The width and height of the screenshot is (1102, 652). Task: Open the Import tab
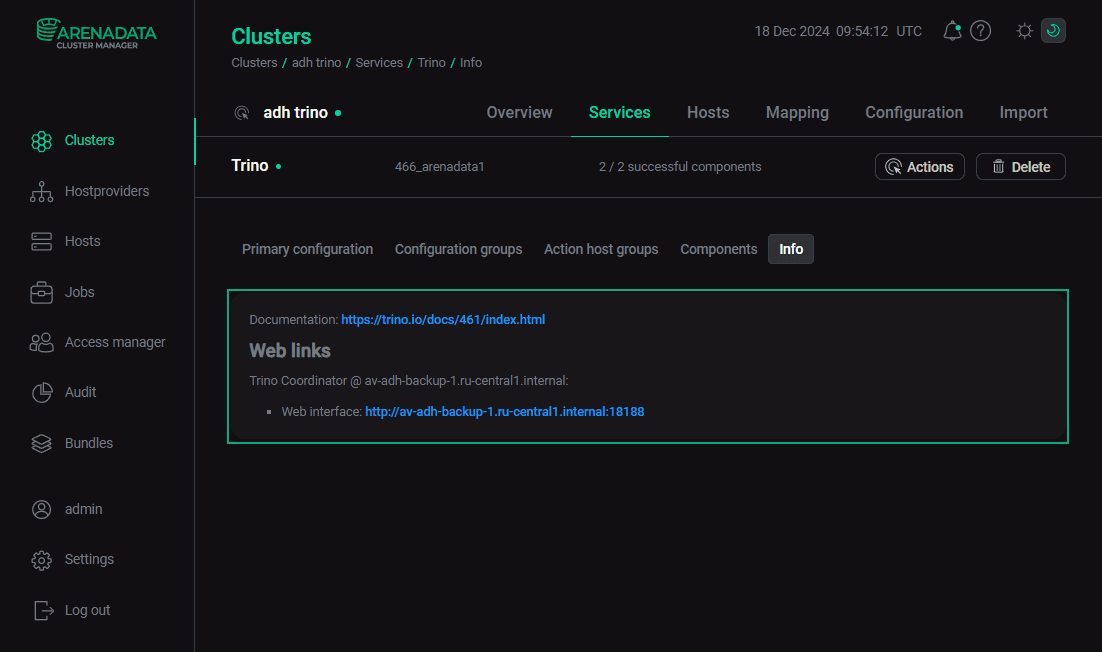click(1023, 112)
